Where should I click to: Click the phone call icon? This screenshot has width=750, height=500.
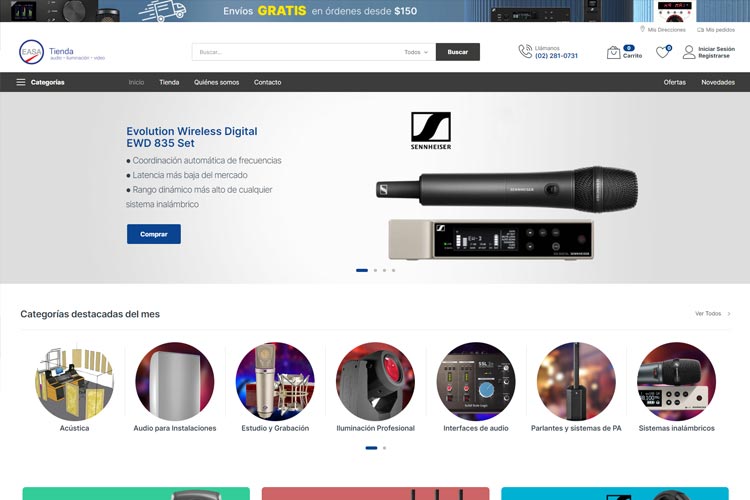525,52
